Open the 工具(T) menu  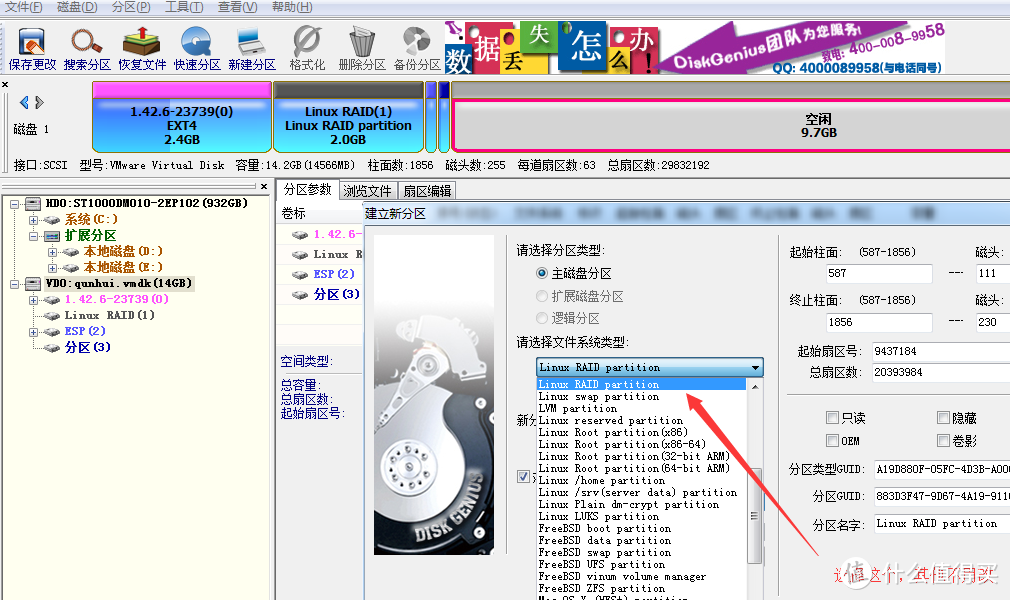coord(184,7)
